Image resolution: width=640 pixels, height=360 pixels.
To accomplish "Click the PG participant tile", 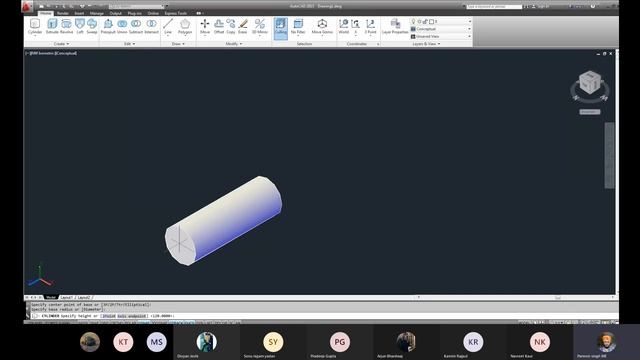I will pos(340,342).
